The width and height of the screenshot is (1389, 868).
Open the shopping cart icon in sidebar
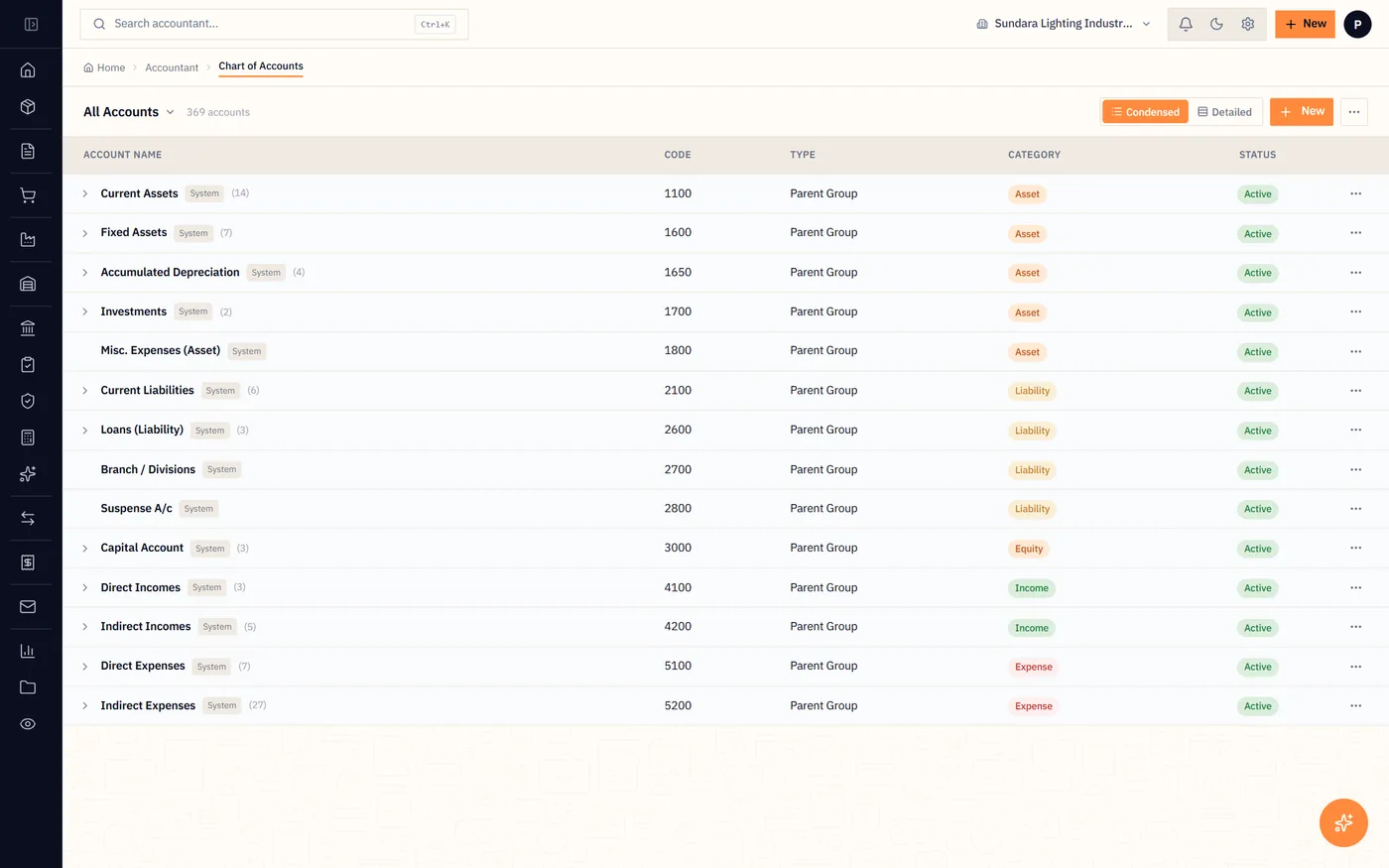pos(28,195)
